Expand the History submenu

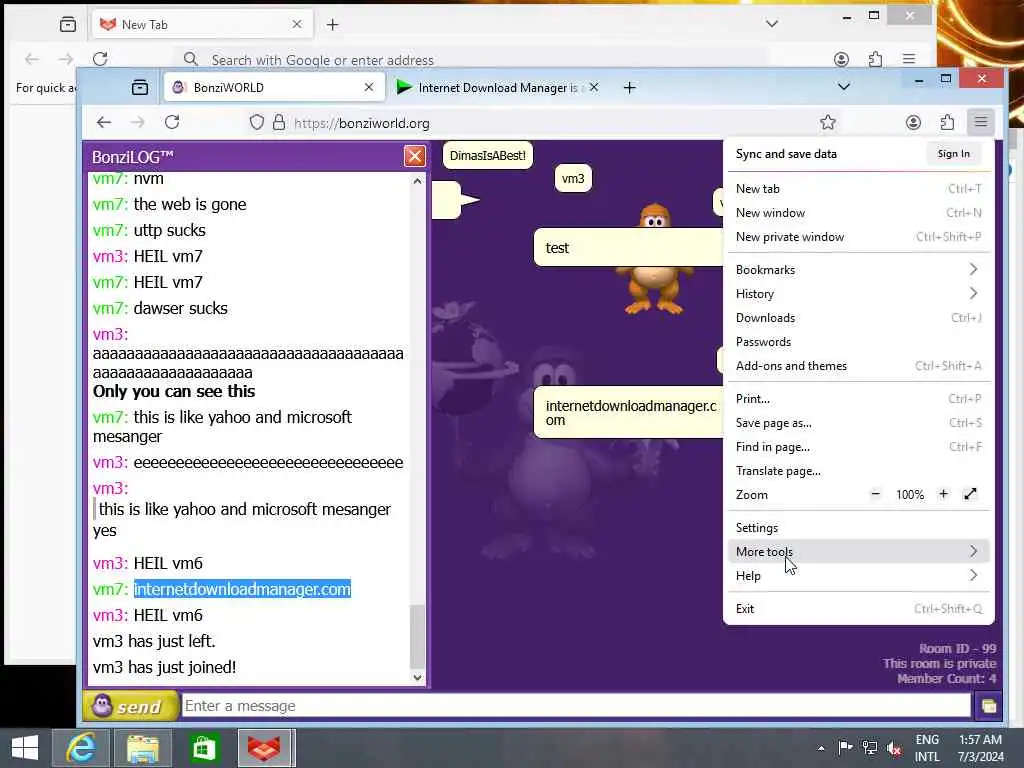click(859, 294)
